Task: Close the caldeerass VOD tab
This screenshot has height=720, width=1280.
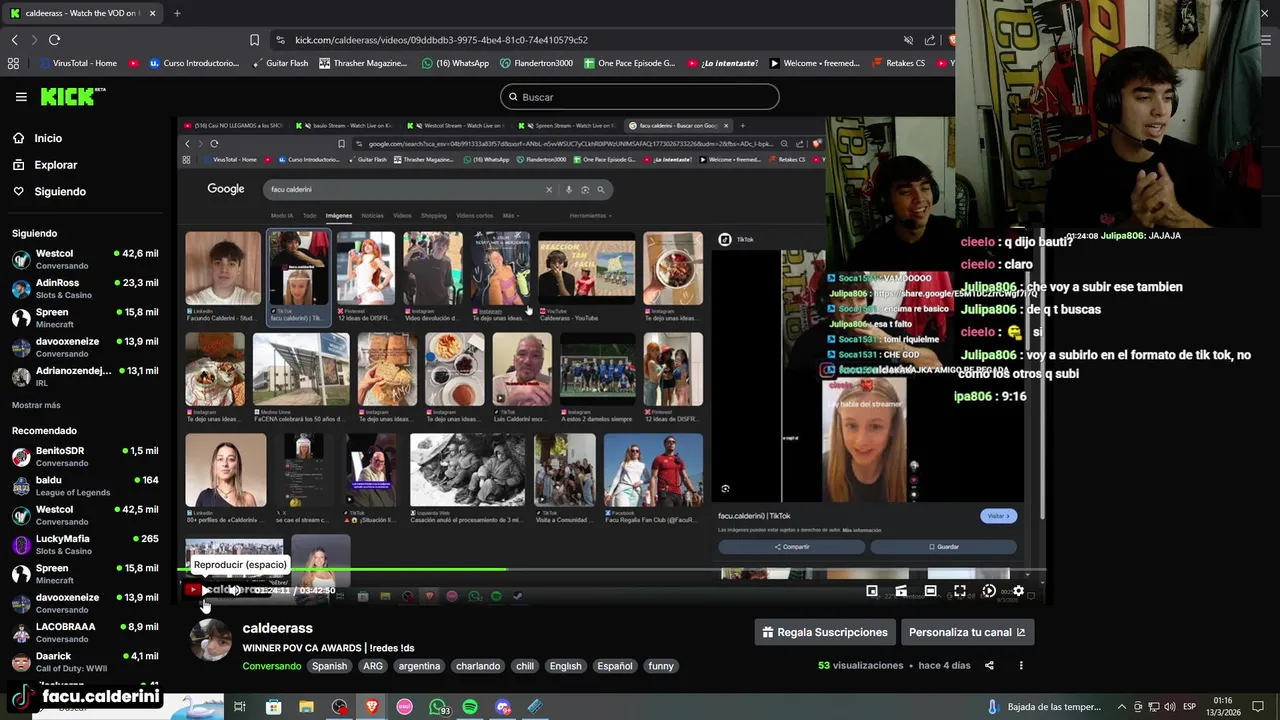Action: point(153,13)
